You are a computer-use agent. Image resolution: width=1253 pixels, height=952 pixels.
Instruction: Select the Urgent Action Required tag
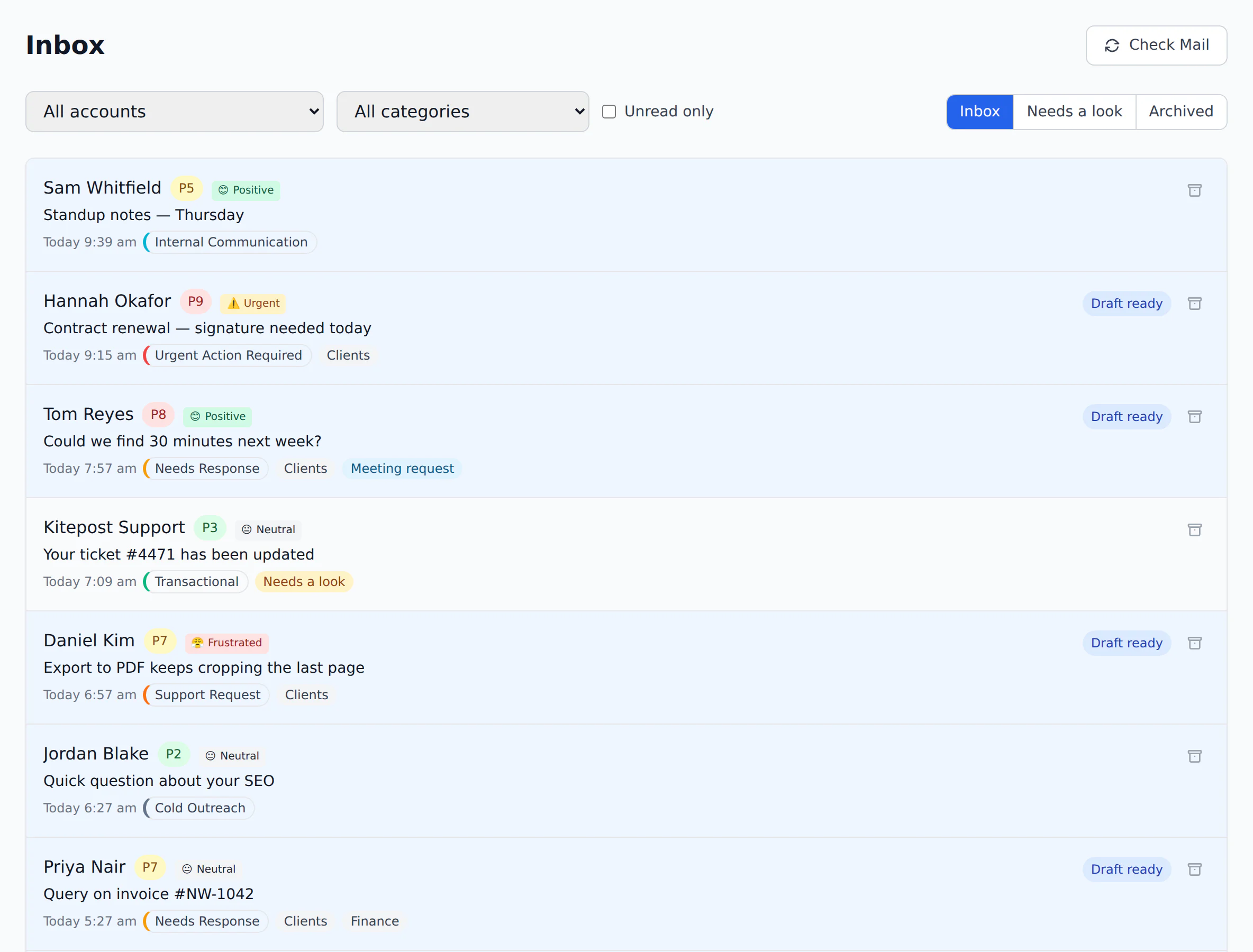tap(228, 355)
